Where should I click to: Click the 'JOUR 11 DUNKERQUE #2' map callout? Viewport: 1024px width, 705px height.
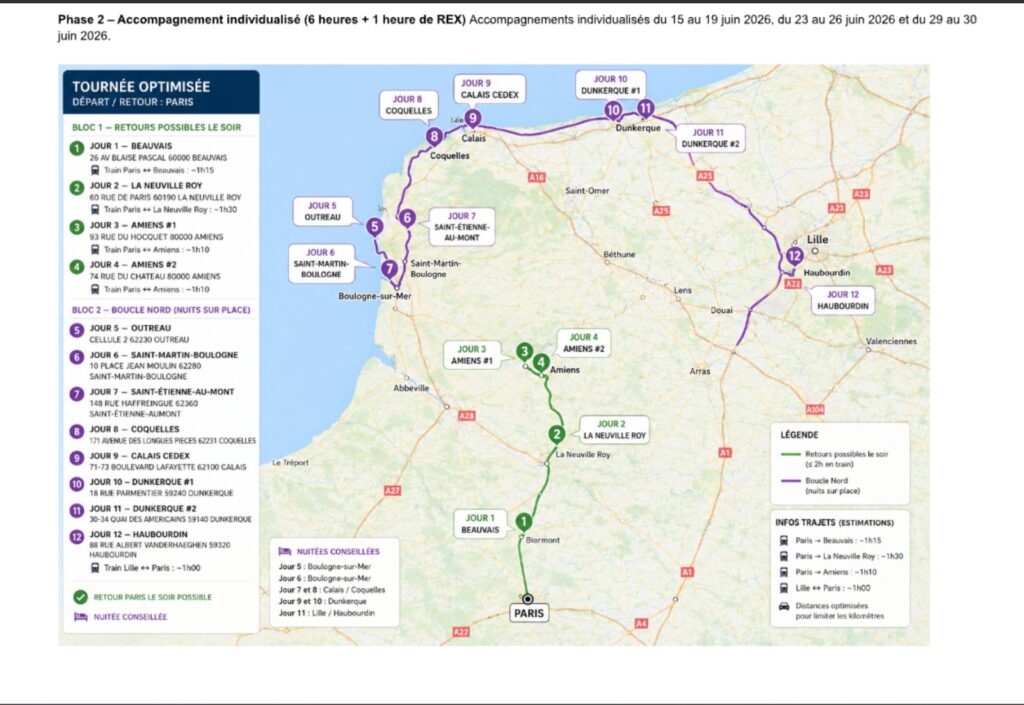pos(710,138)
